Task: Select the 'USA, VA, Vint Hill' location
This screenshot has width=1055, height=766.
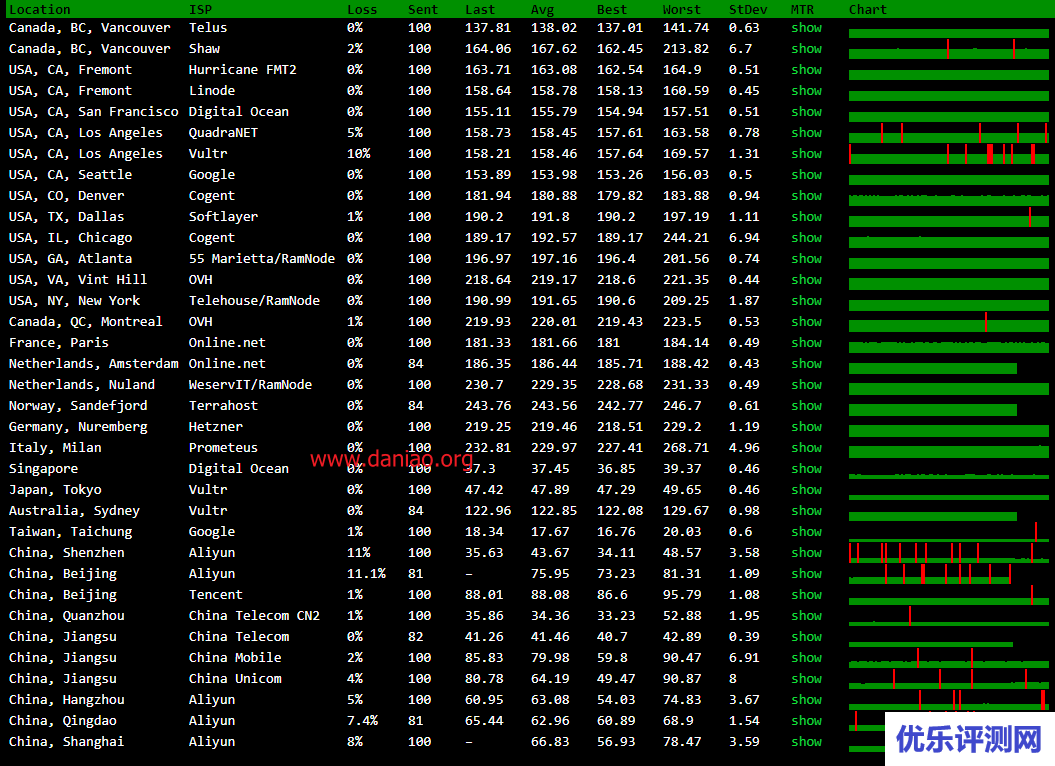Action: tap(78, 279)
